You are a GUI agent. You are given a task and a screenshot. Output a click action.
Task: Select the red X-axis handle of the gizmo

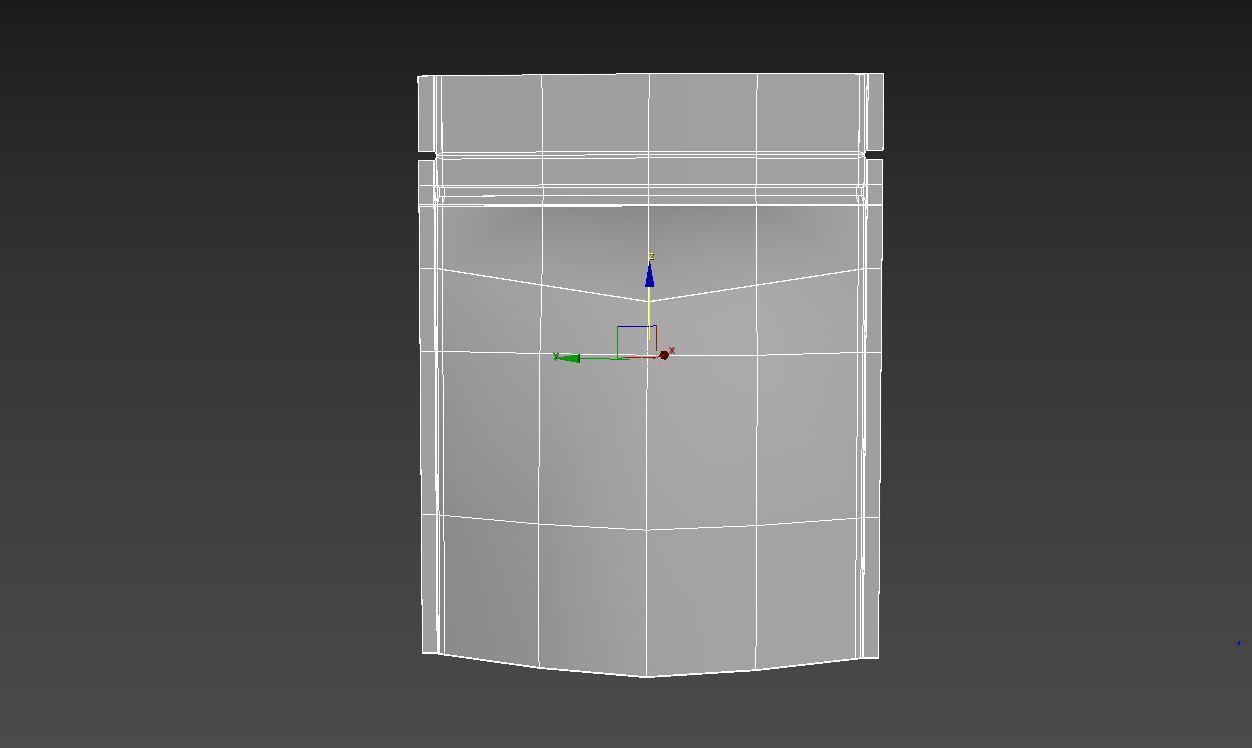click(664, 355)
